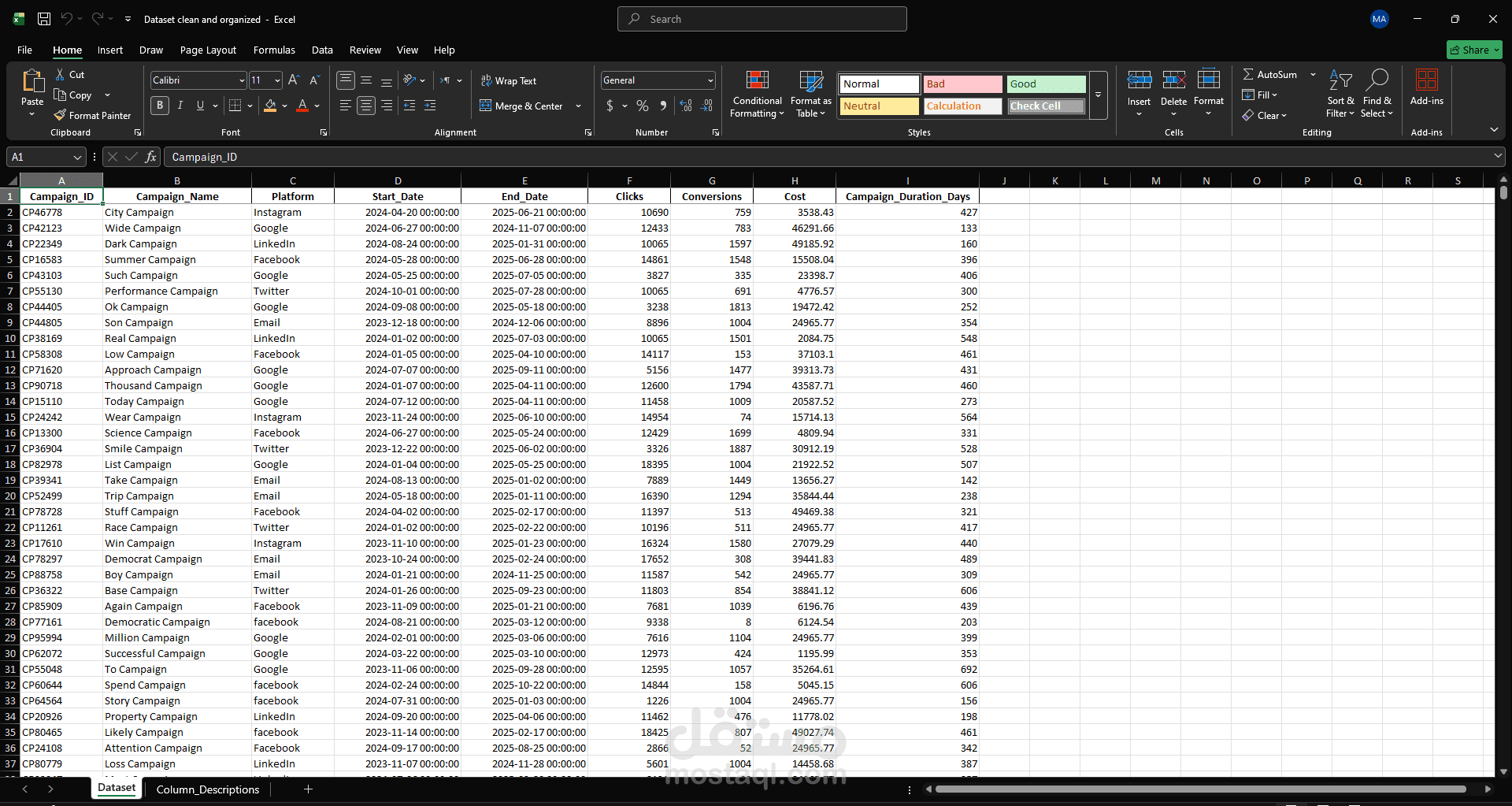Toggle Top Align vertical alignment
This screenshot has width=1512, height=806.
345,80
